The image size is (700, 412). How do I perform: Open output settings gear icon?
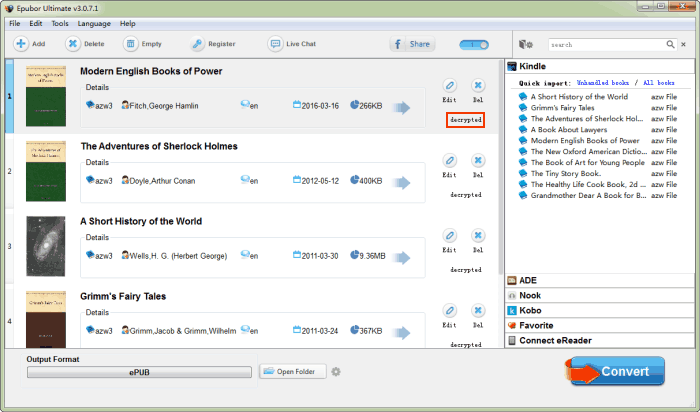click(x=336, y=371)
